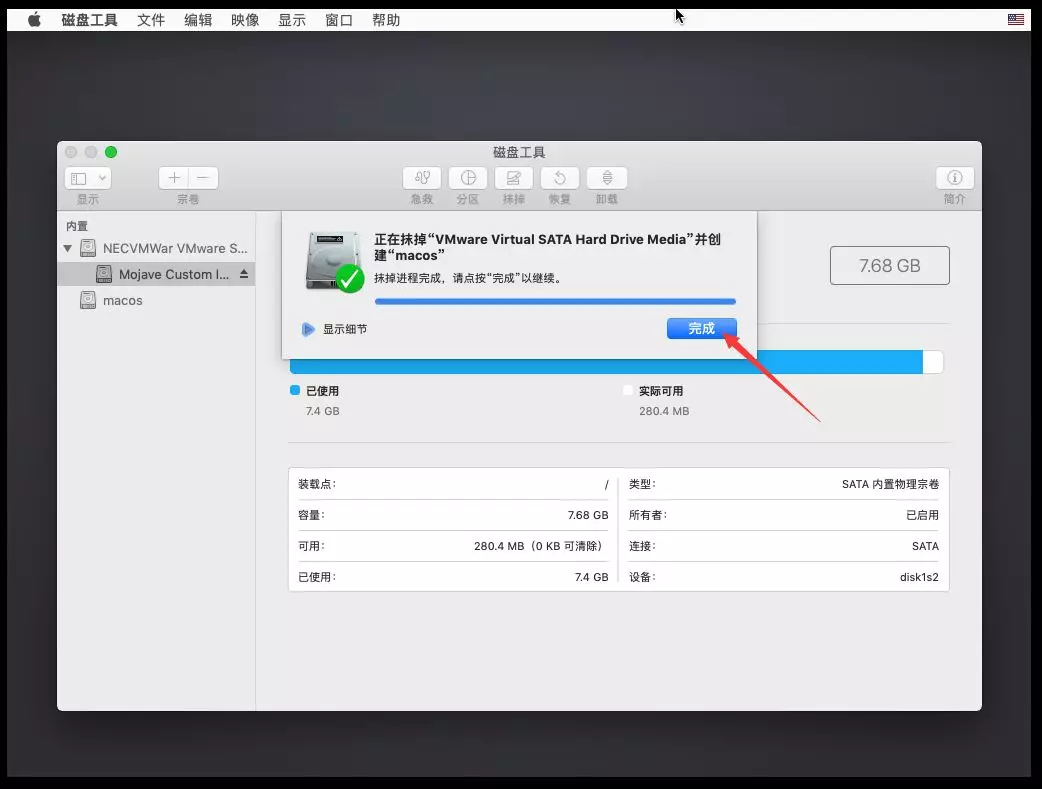Viewport: 1042px width, 789px height.
Task: Click the add volume plus button
Action: pos(174,177)
